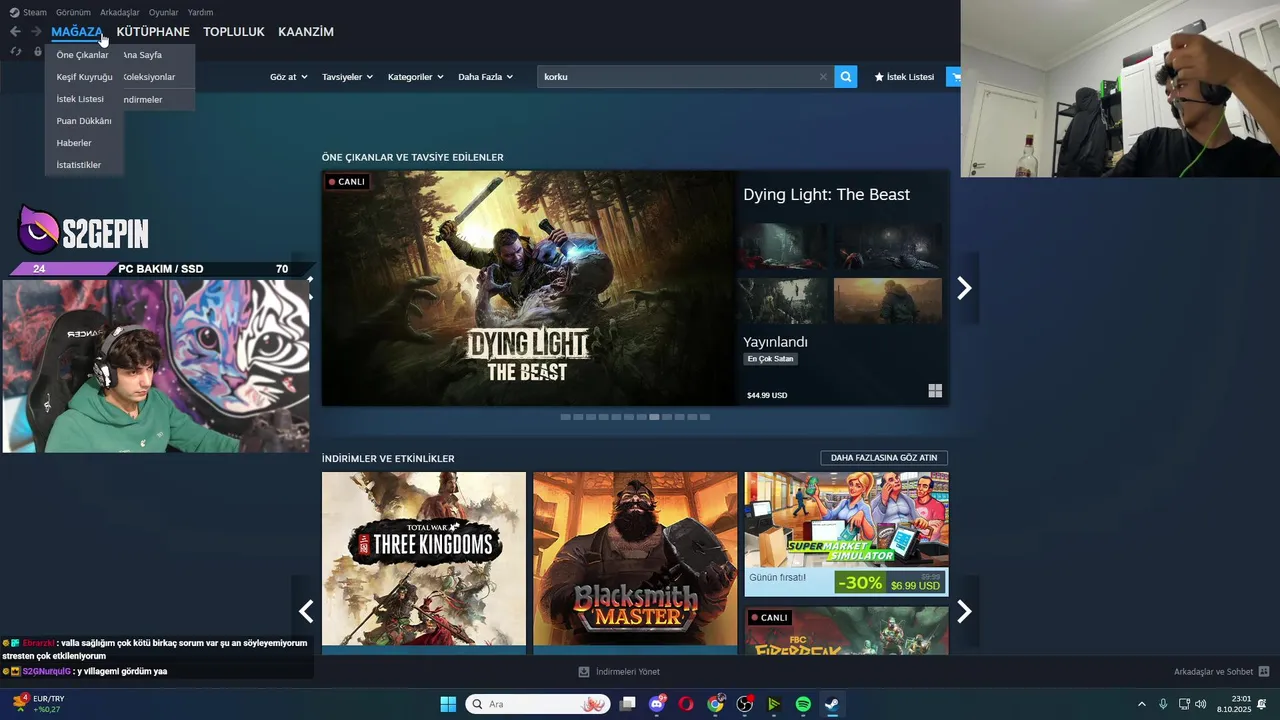Open Spotify from the taskbar
1280x720 pixels.
803,704
